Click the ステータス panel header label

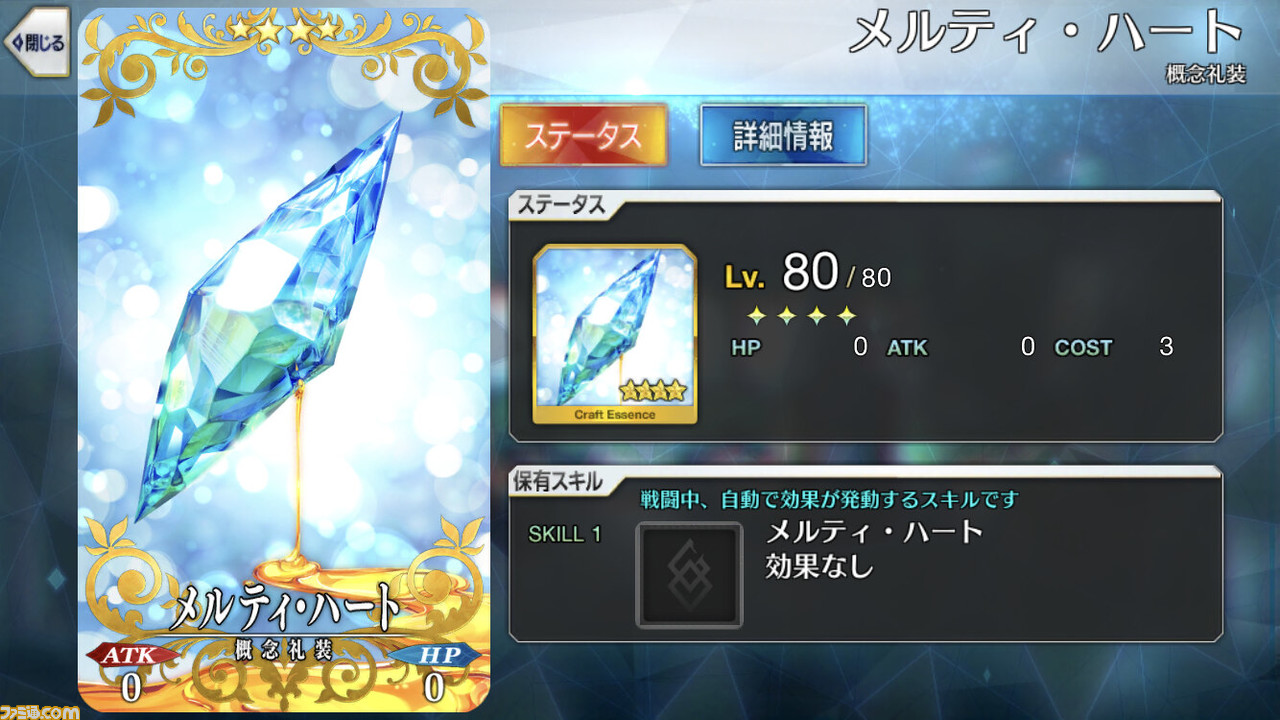coord(561,205)
